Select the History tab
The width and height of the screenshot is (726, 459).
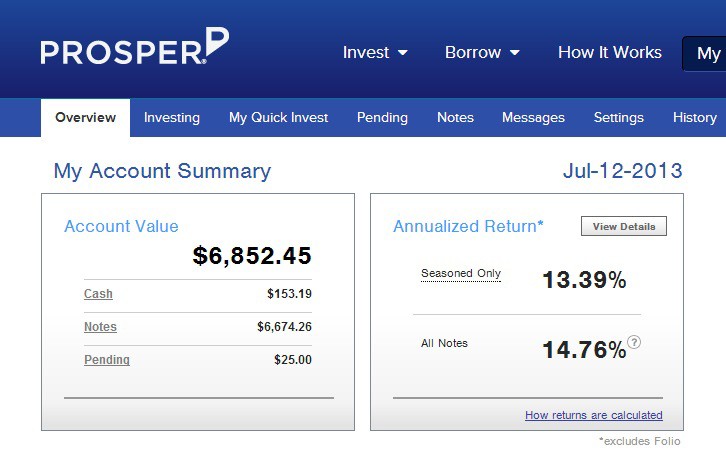coord(694,117)
